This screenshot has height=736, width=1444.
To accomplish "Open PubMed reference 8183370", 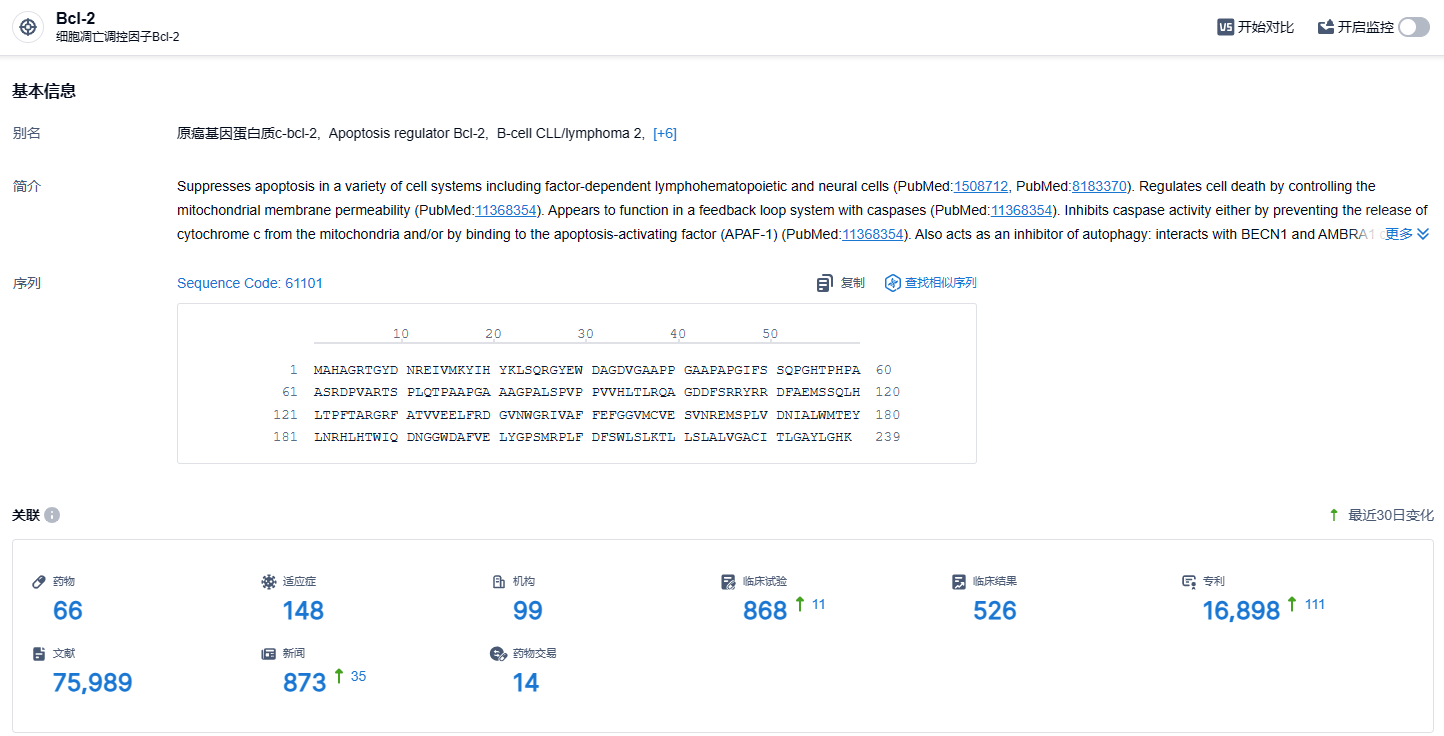I will pyautogui.click(x=1099, y=187).
